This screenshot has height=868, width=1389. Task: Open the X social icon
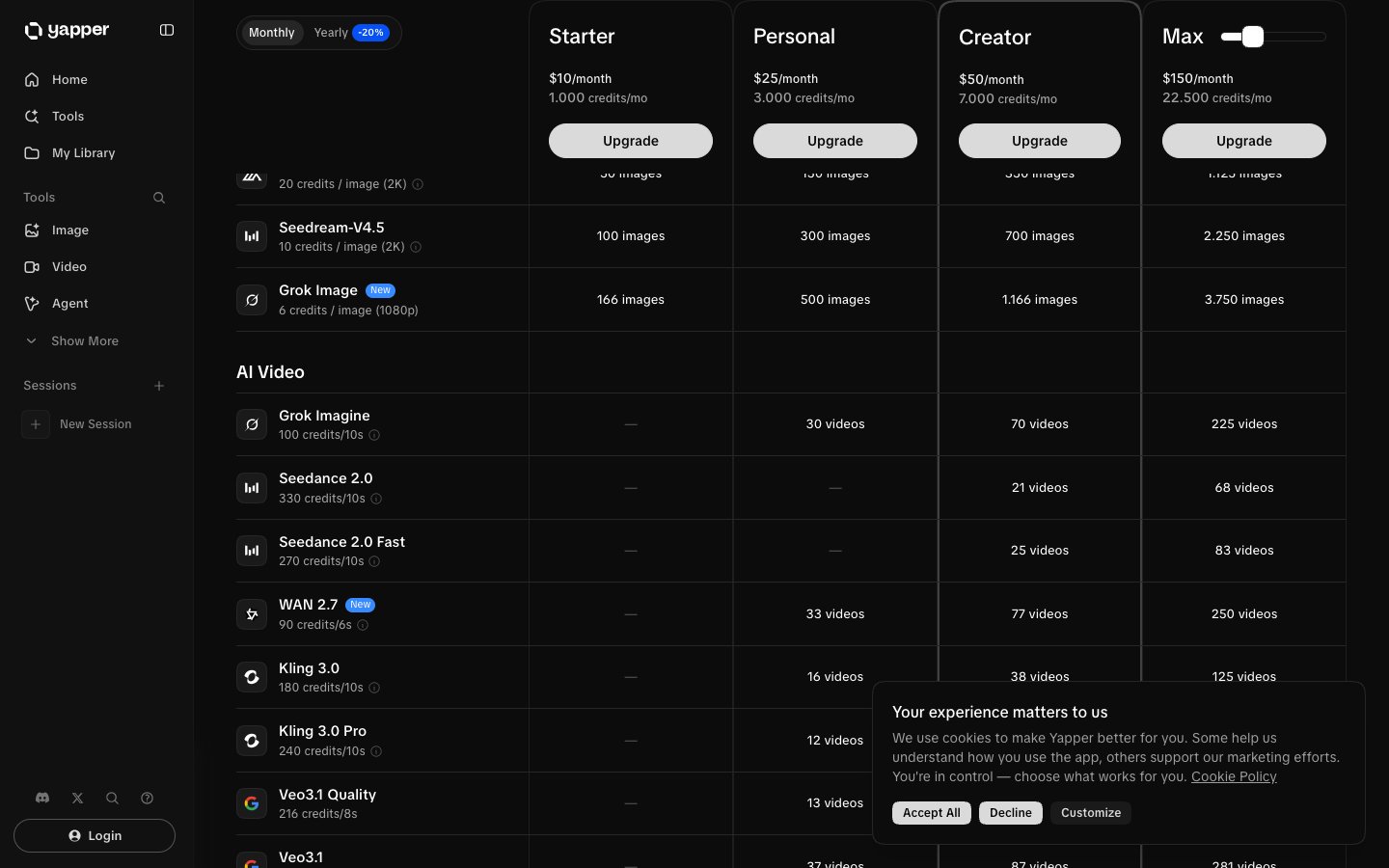(x=77, y=798)
